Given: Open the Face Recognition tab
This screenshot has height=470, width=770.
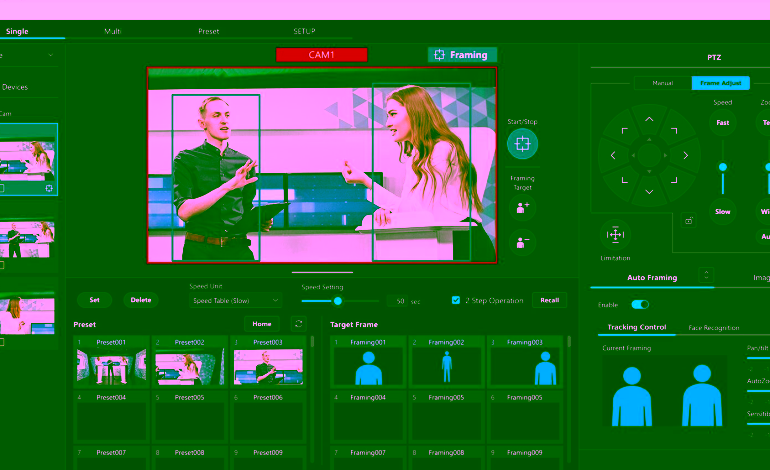Looking at the screenshot, I should 714,328.
